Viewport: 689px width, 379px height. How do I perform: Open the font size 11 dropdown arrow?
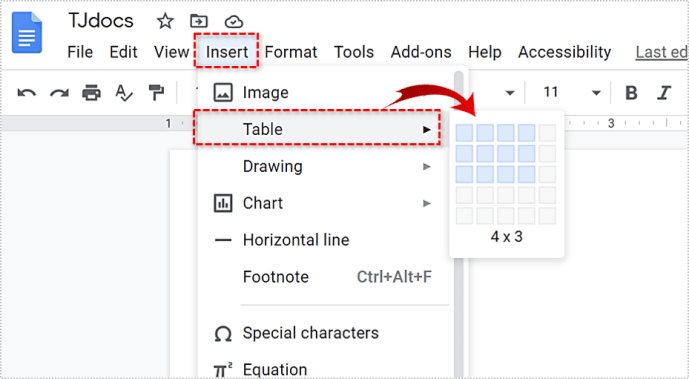[596, 93]
